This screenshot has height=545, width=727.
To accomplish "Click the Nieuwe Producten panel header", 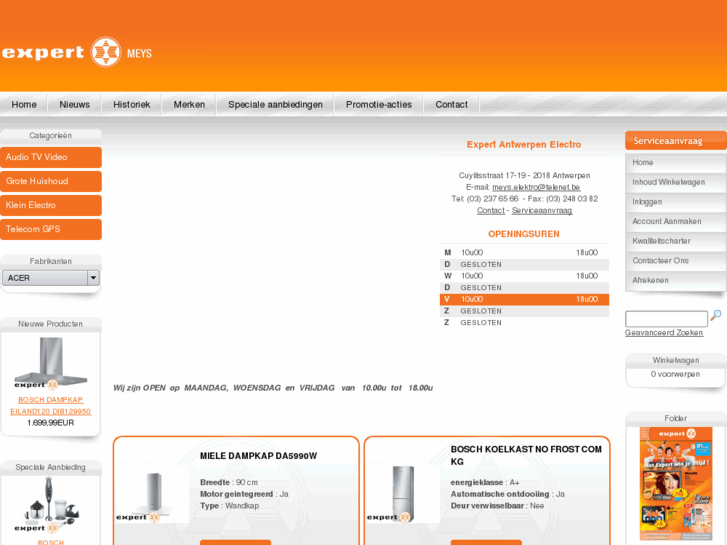I will coord(51,324).
